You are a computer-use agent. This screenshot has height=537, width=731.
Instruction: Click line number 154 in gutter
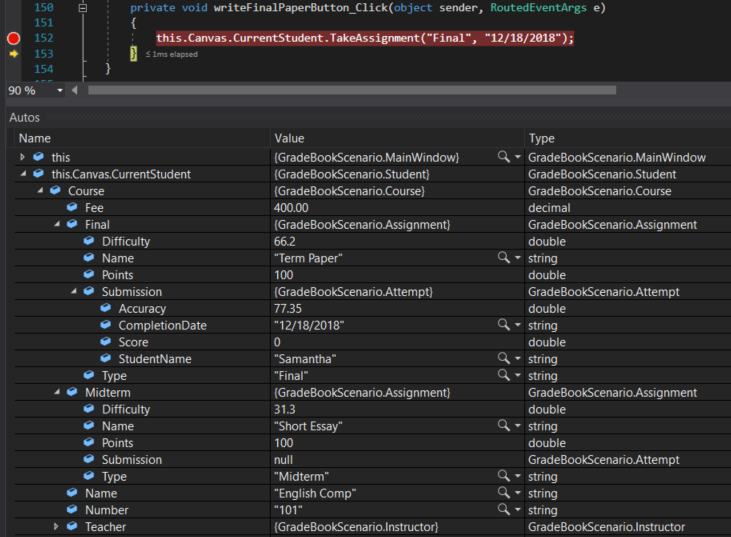43,69
